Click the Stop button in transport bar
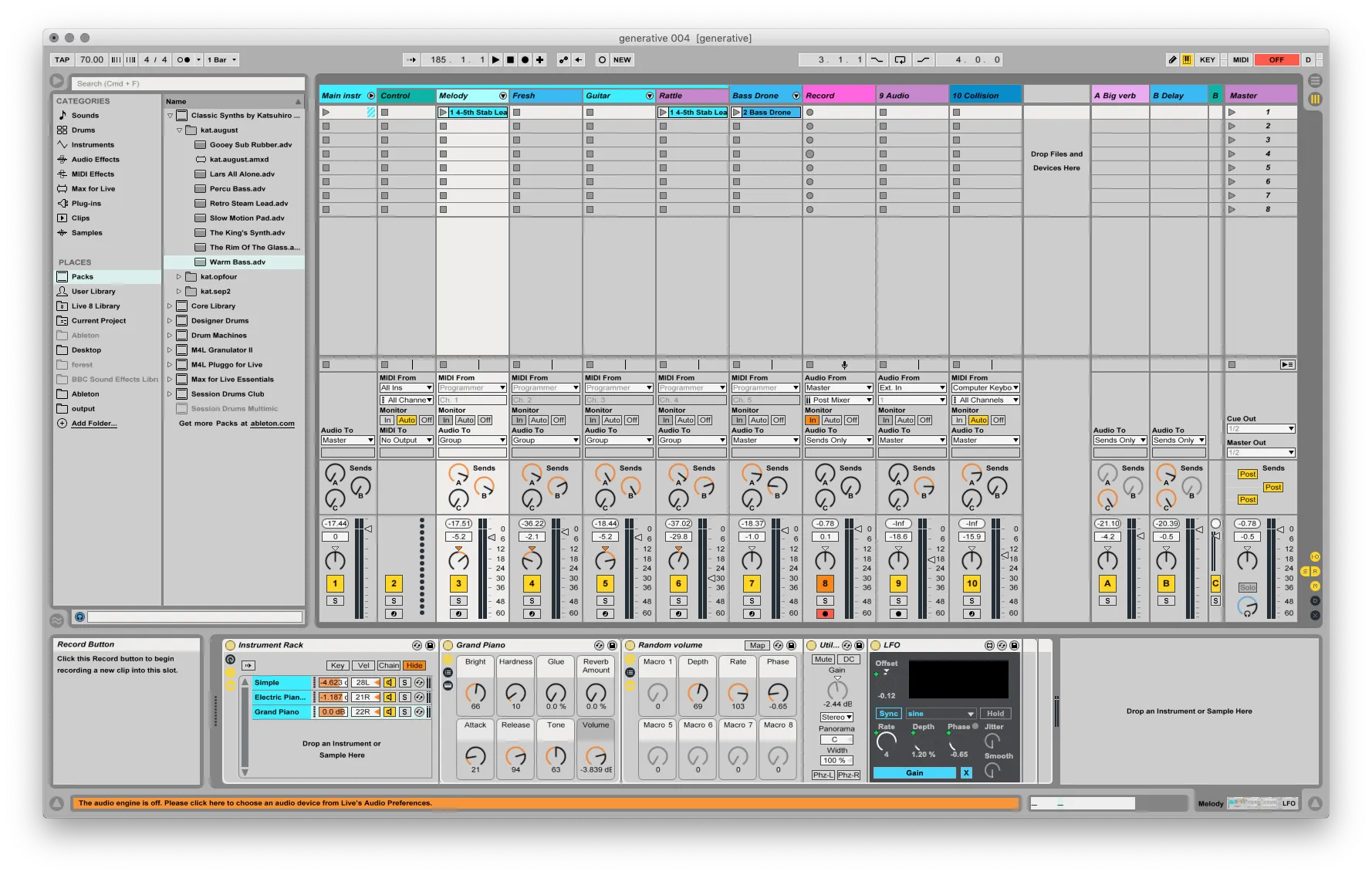1372x875 pixels. tap(510, 59)
